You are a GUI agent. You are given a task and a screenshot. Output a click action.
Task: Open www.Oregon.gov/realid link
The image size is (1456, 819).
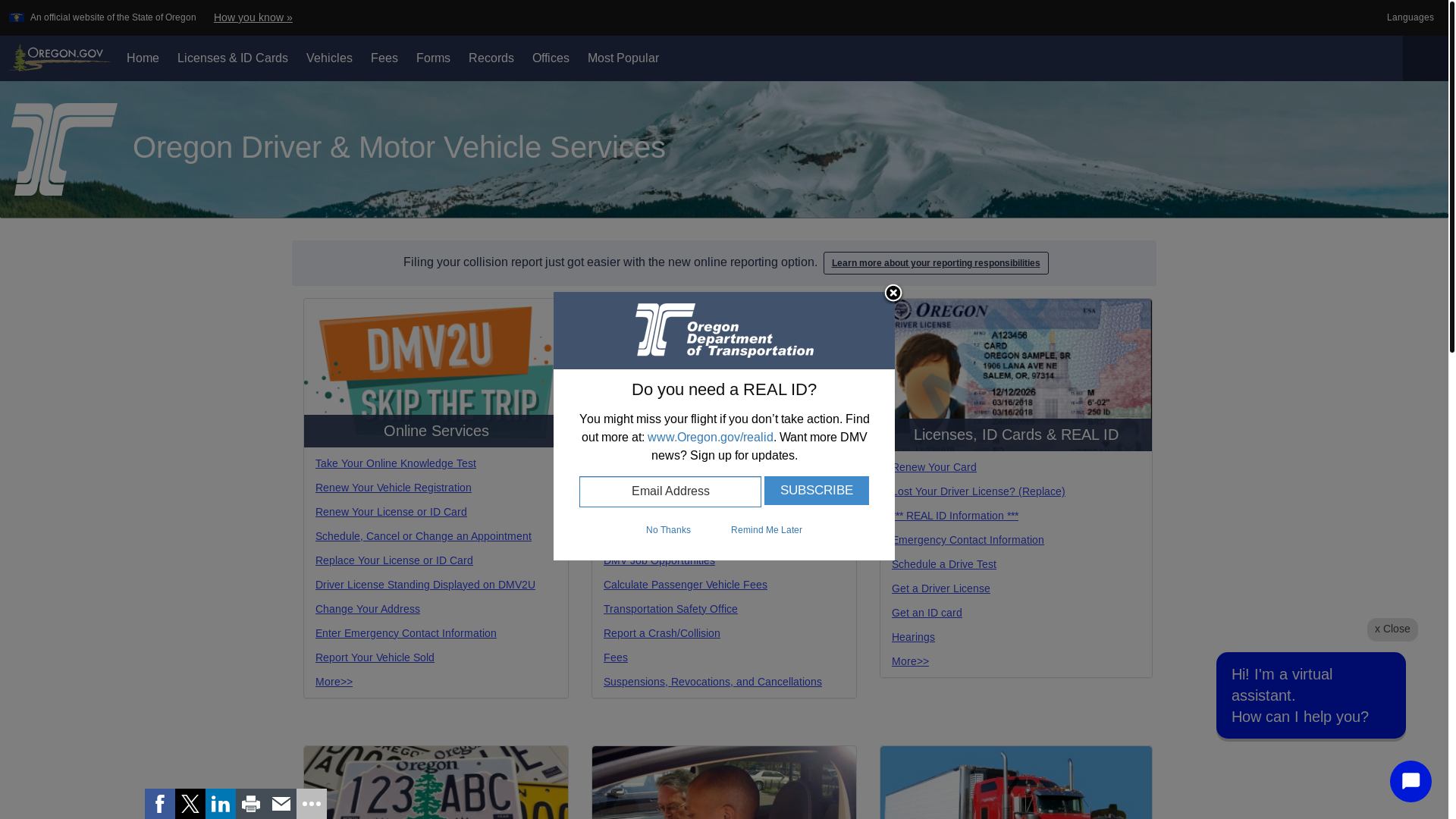click(x=711, y=438)
